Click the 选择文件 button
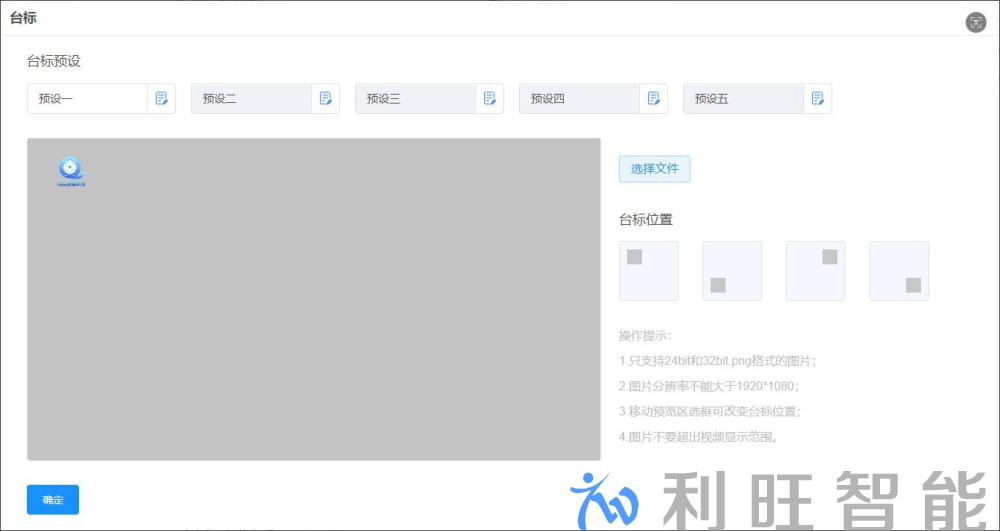1000x531 pixels. 654,169
